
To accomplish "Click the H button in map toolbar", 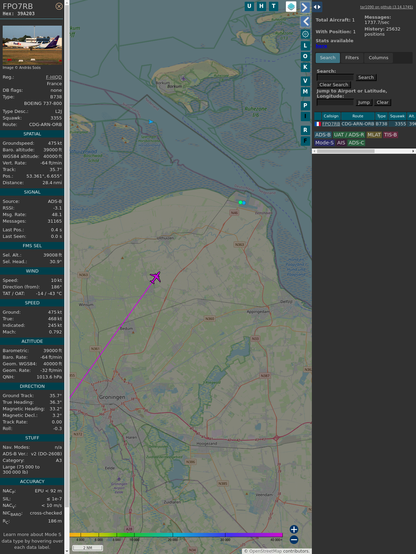I will click(262, 6).
